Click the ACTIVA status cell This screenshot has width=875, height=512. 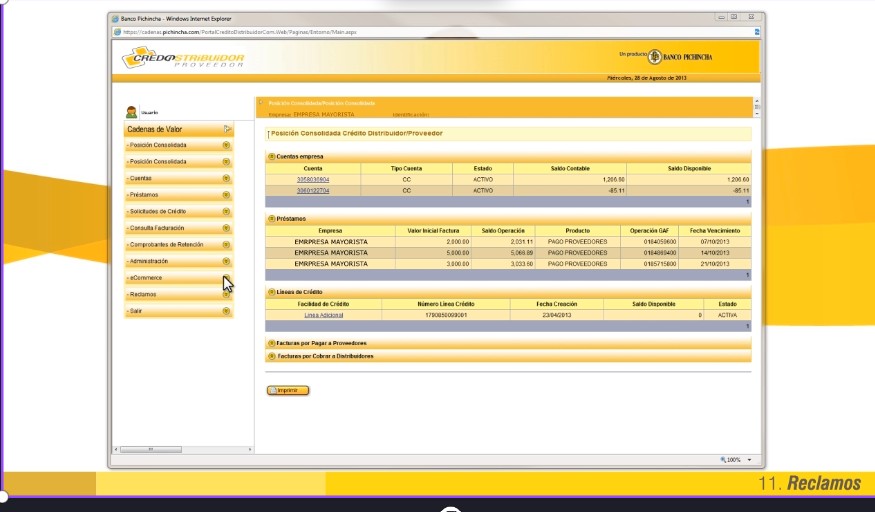[x=727, y=316]
